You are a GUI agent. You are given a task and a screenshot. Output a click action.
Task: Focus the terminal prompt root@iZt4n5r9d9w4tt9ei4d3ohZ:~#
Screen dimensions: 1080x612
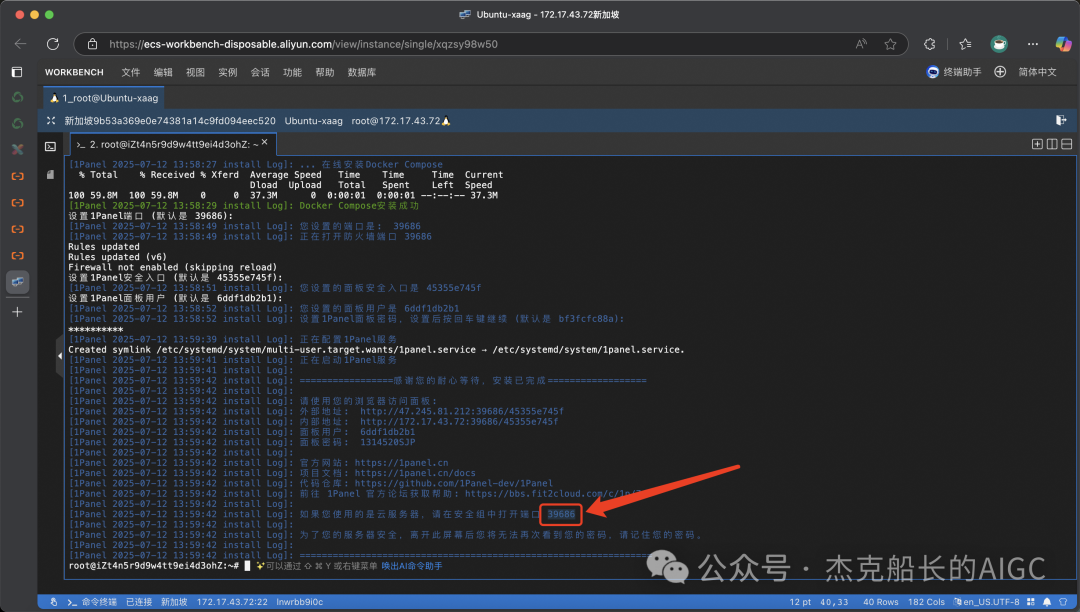154,566
